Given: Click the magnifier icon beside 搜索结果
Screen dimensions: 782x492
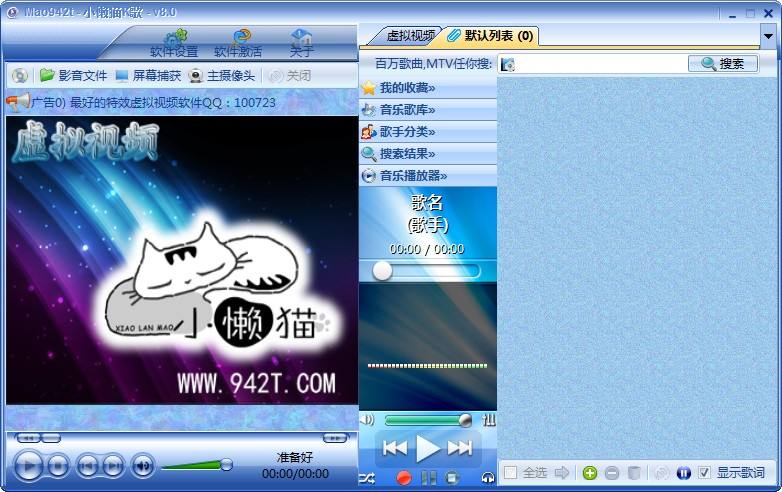Looking at the screenshot, I should point(369,154).
